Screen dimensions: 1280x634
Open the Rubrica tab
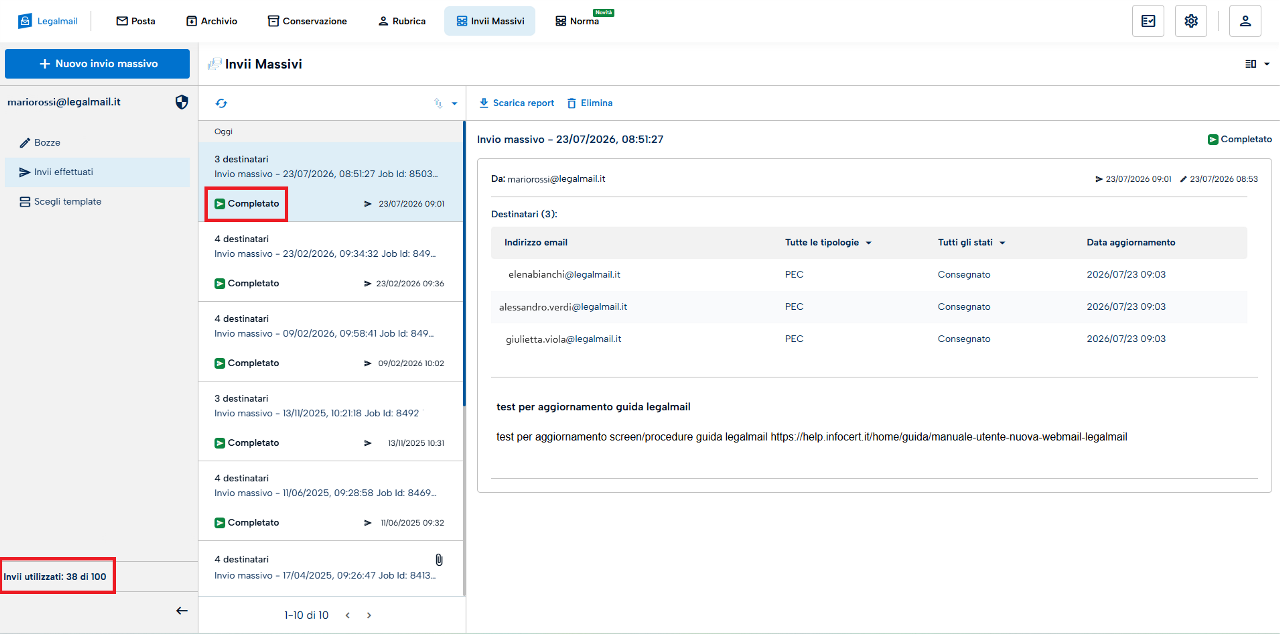point(402,21)
